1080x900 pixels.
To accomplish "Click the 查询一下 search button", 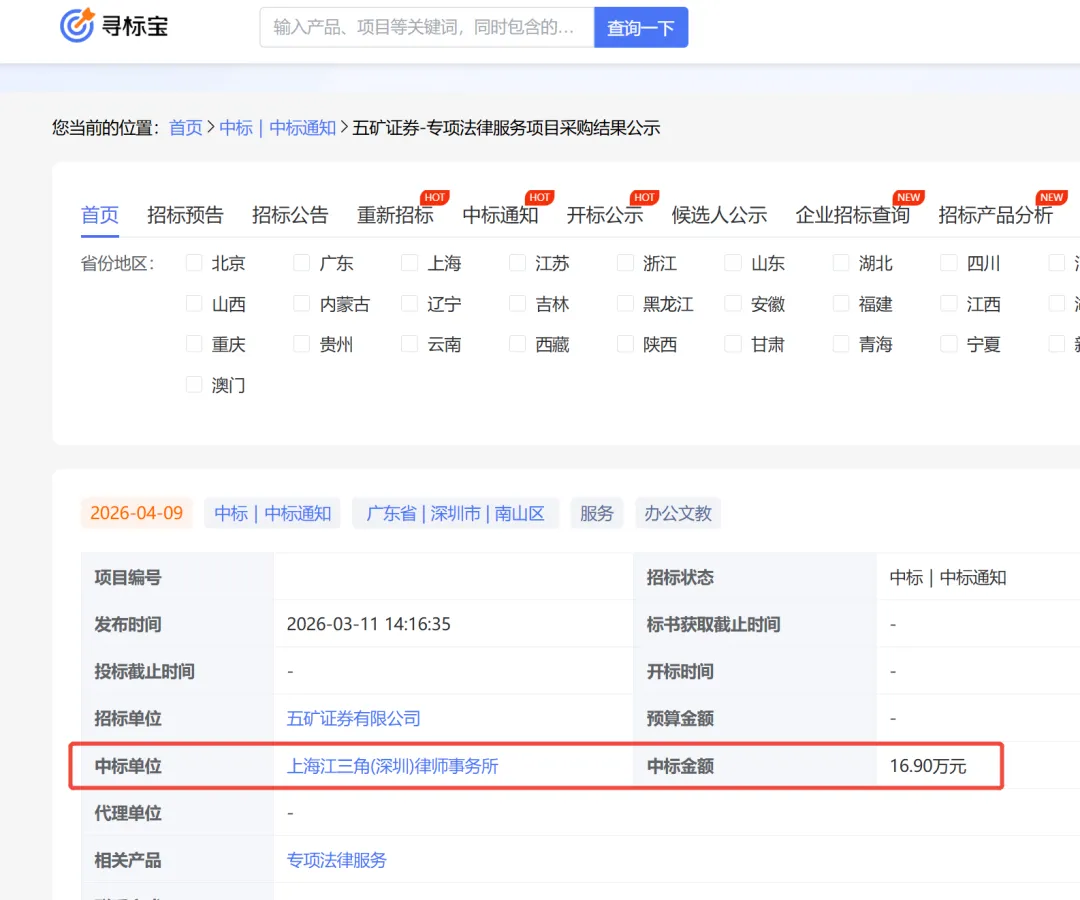I will click(641, 28).
